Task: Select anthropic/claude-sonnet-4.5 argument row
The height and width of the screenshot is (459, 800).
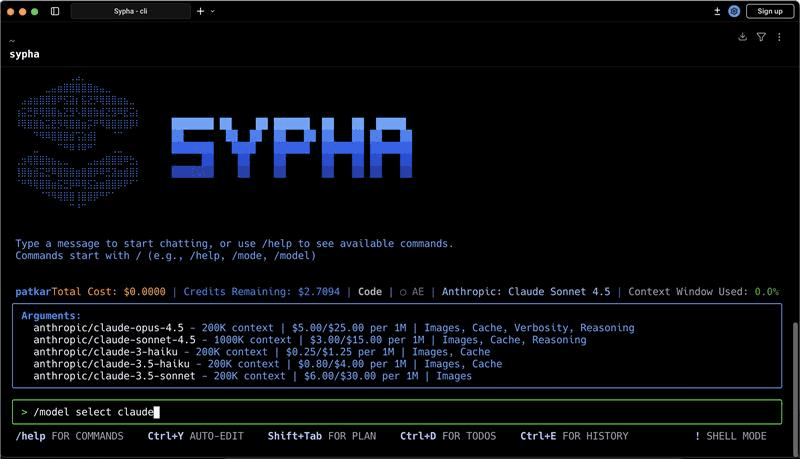Action: click(310, 340)
